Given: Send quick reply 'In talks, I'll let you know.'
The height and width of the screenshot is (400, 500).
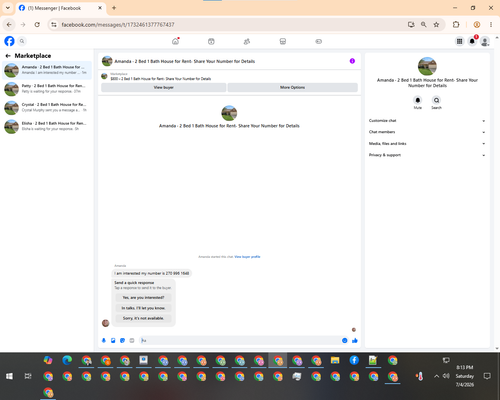Looking at the screenshot, I should pyautogui.click(x=143, y=308).
